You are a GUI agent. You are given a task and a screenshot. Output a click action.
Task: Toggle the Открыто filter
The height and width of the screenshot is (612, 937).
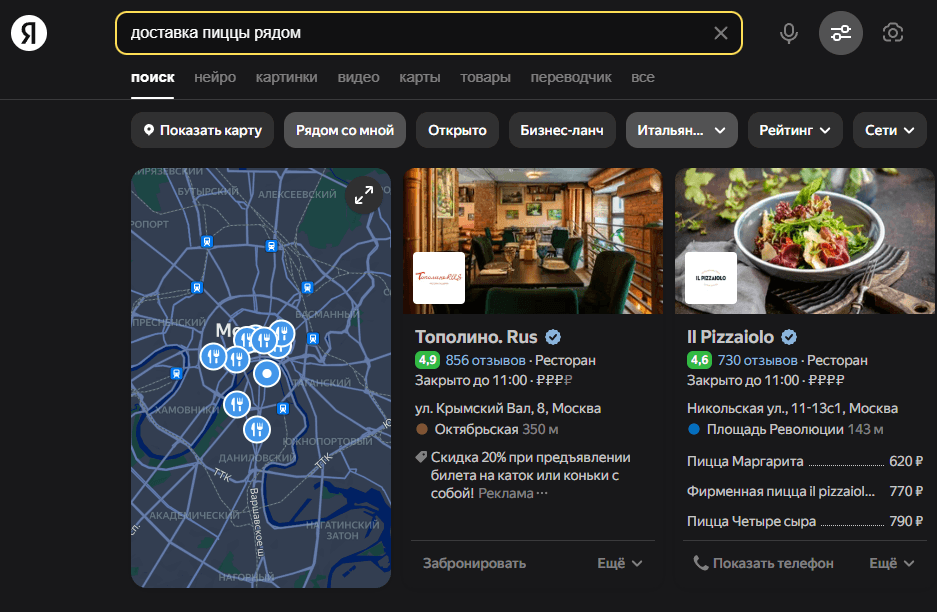[457, 130]
